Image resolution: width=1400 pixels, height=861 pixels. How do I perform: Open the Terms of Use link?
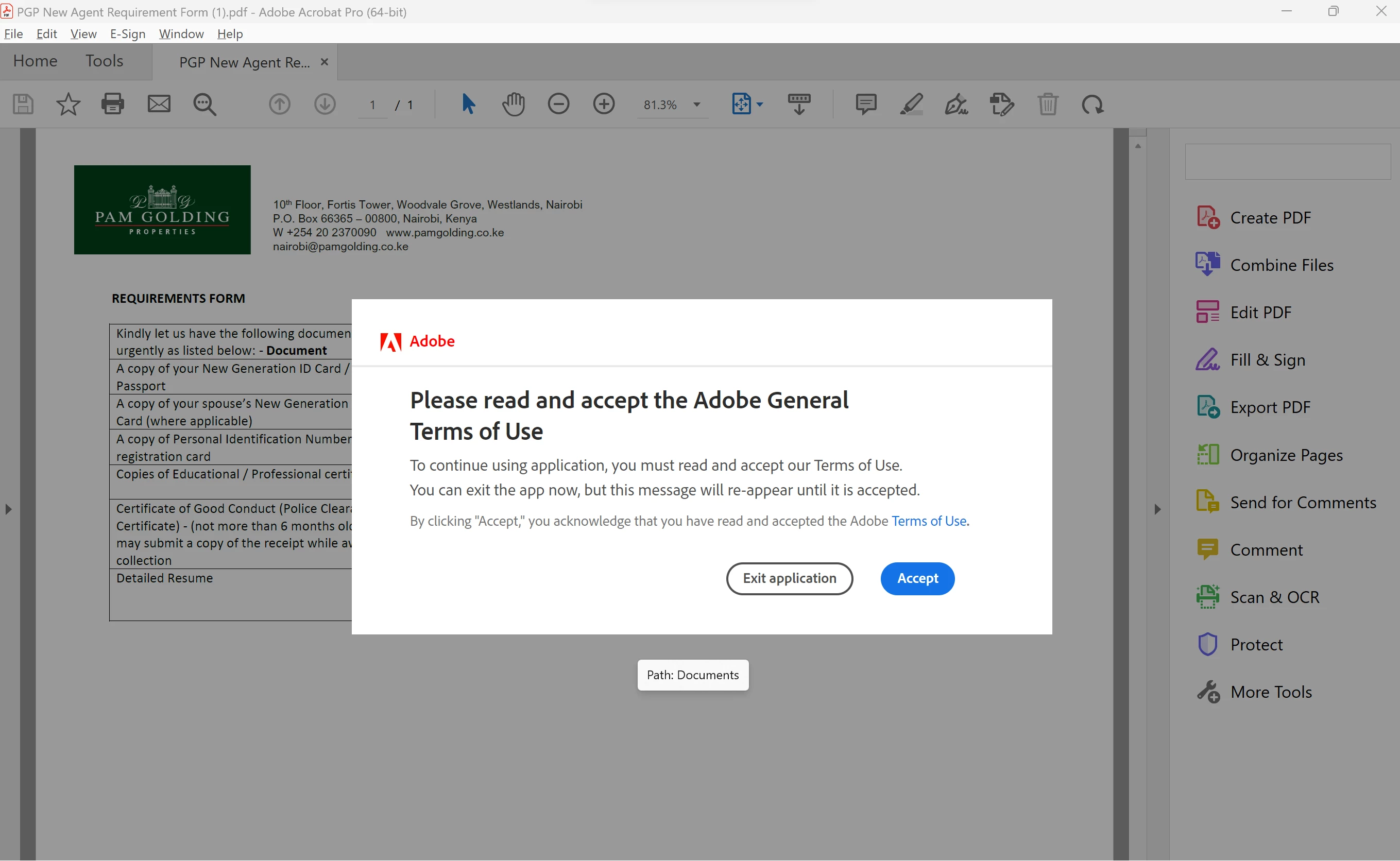pyautogui.click(x=928, y=521)
